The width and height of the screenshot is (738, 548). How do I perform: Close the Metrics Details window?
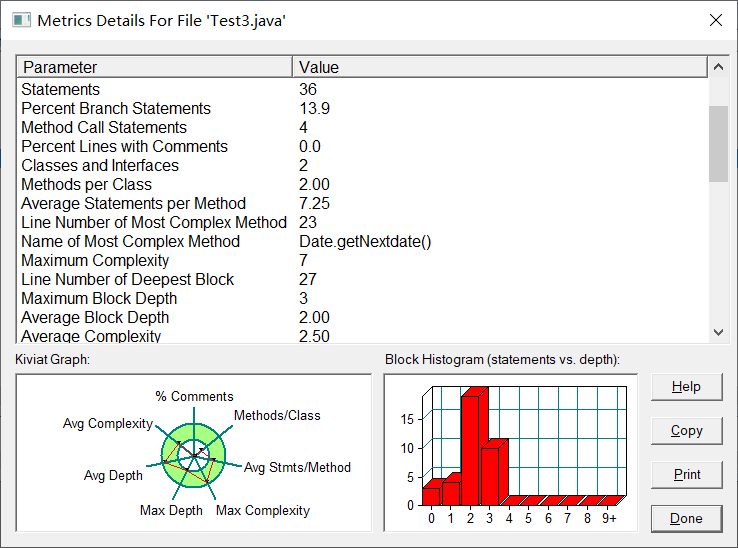(716, 20)
